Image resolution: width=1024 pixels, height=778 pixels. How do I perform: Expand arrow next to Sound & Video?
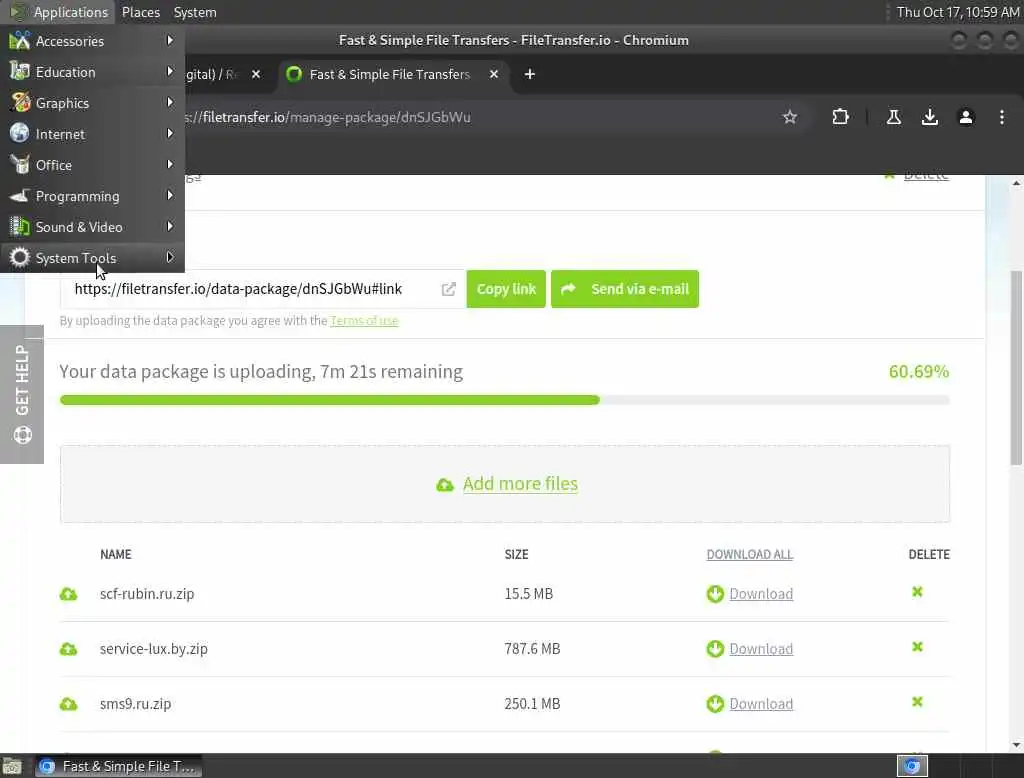pos(170,227)
